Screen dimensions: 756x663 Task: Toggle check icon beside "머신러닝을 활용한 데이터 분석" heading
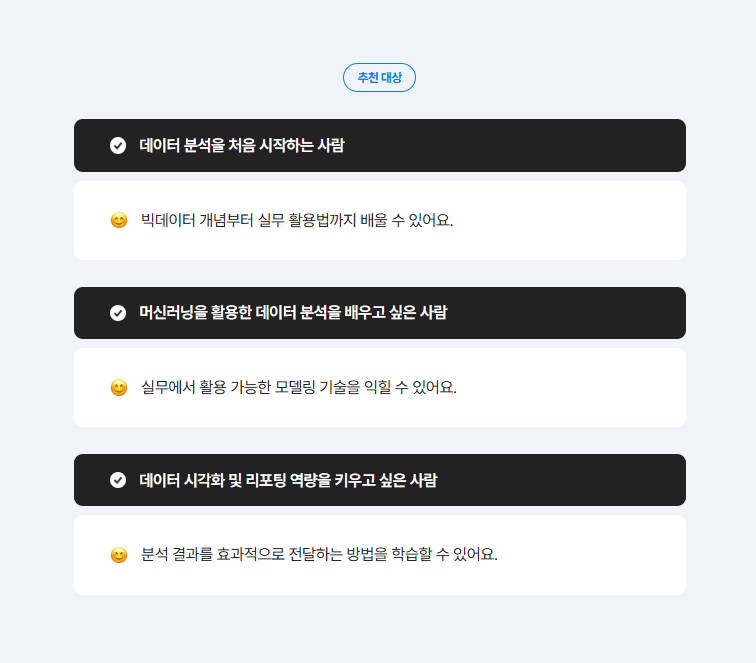tap(118, 313)
